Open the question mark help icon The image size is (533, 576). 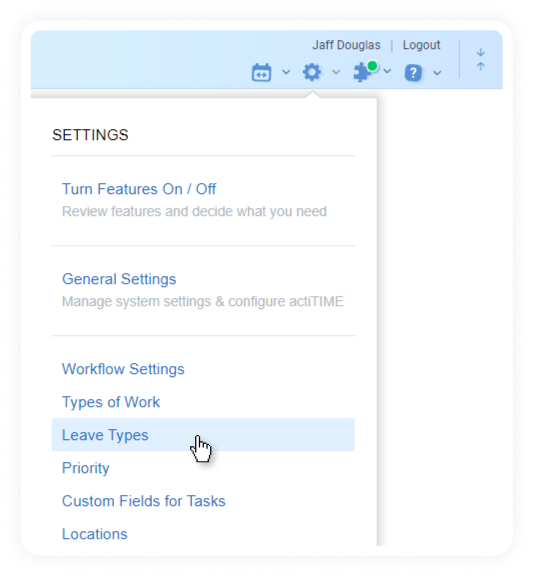[413, 72]
